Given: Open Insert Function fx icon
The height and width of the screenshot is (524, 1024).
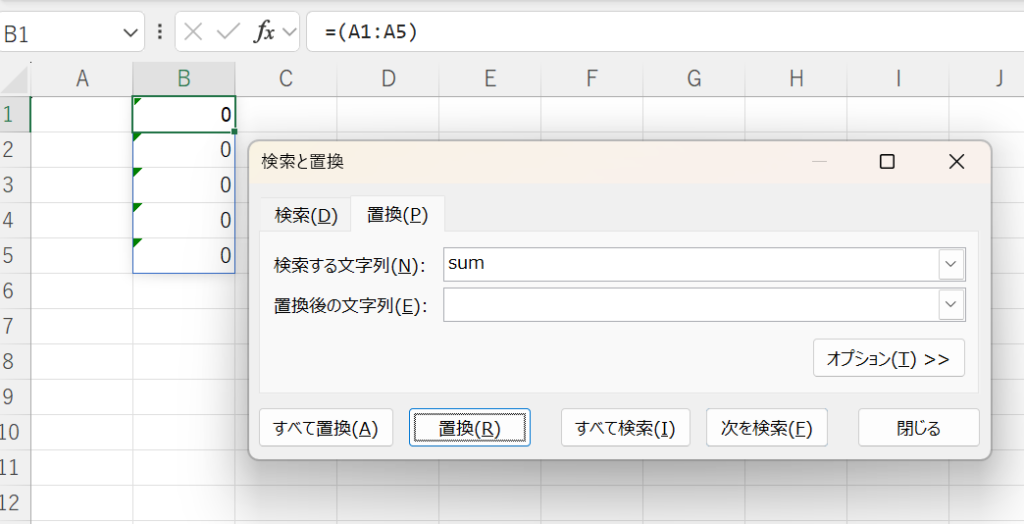Looking at the screenshot, I should coord(264,31).
